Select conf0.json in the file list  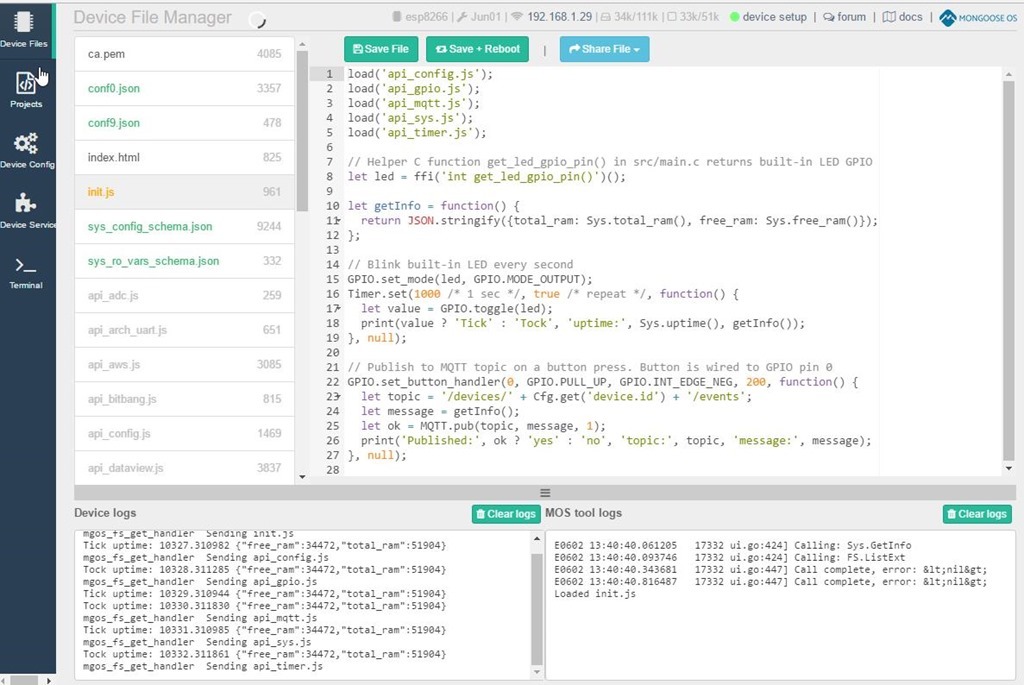coord(114,89)
